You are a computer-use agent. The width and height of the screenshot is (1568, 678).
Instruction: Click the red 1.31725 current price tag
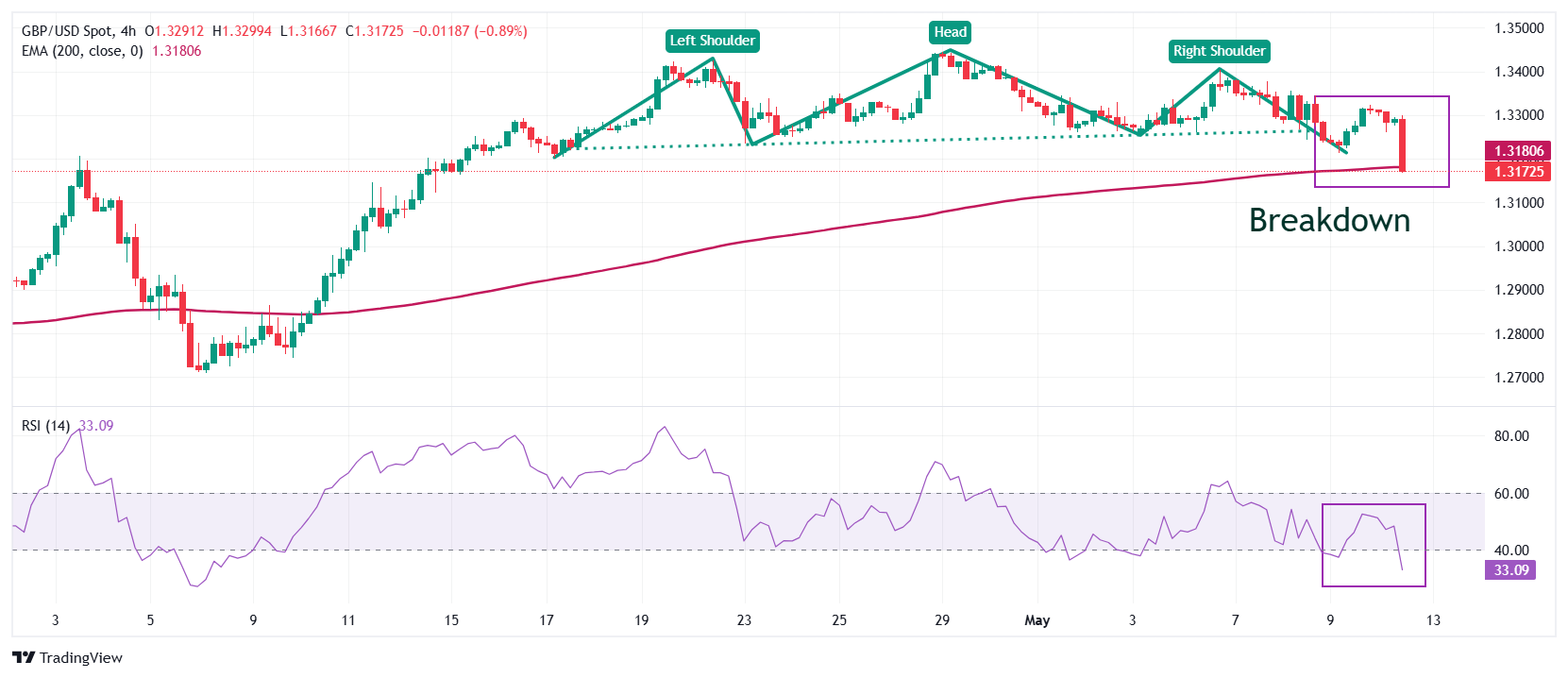1518,171
